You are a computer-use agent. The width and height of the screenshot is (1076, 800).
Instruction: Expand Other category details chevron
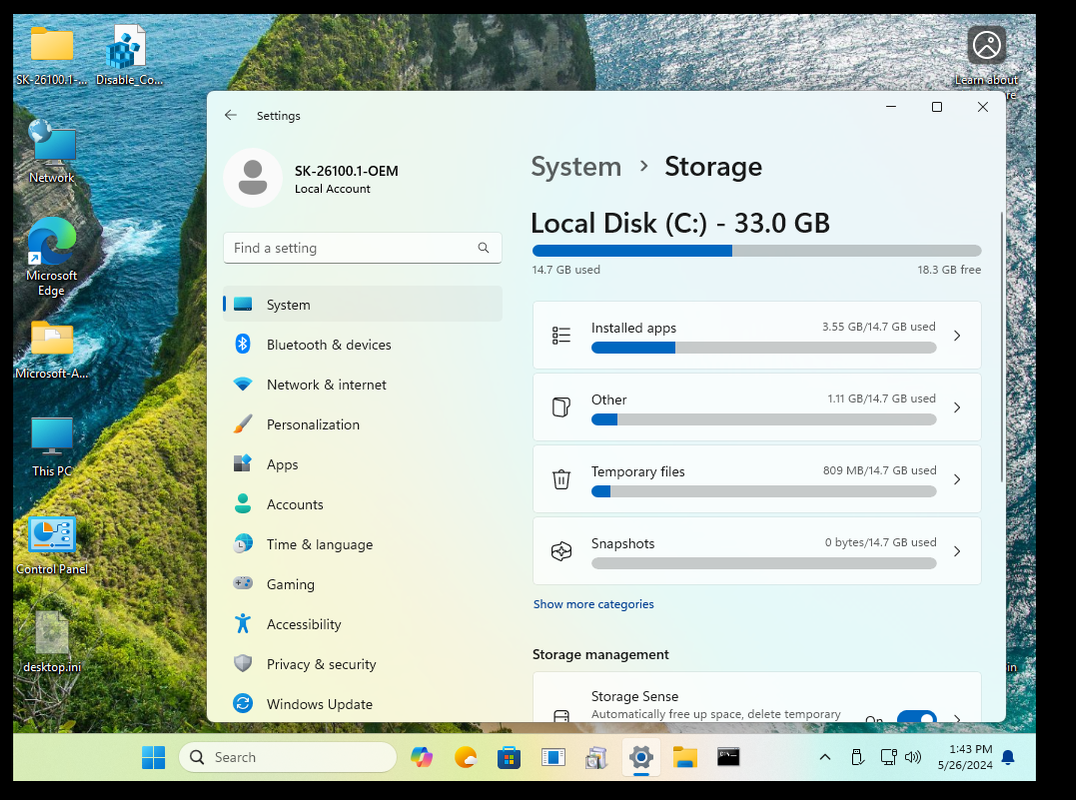[957, 408]
